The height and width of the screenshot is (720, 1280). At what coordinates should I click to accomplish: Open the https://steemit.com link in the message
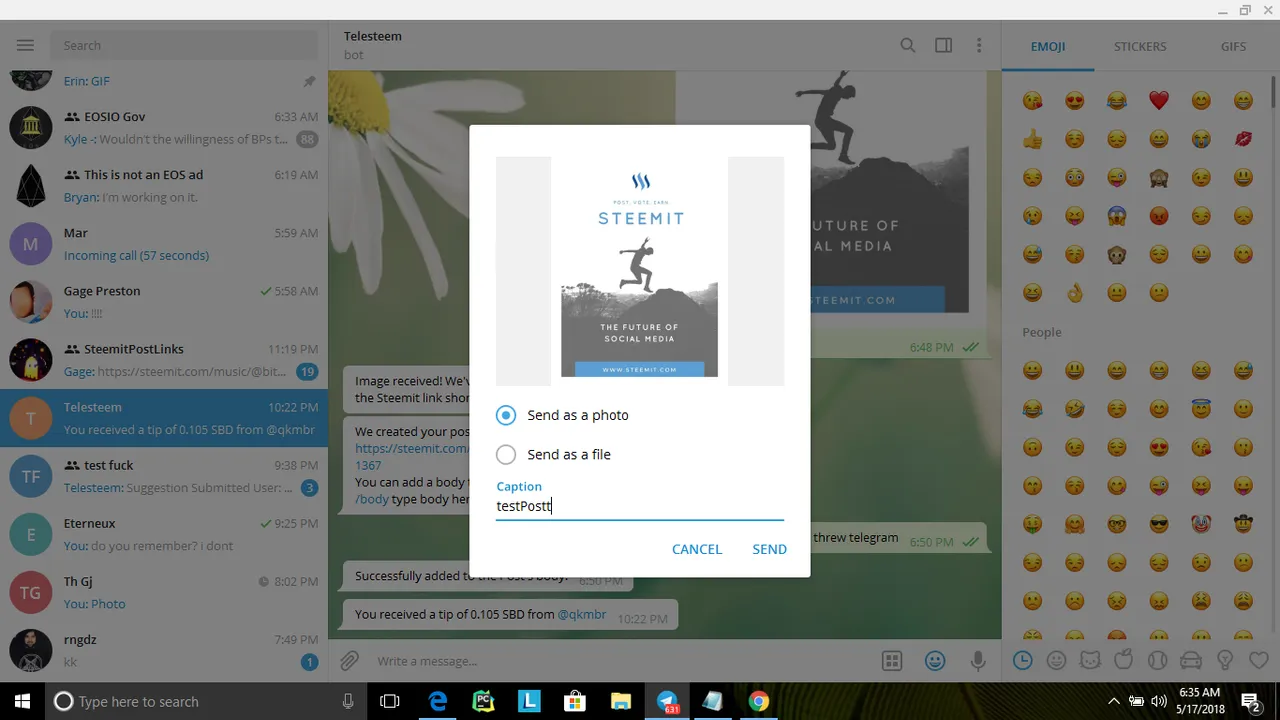pos(411,449)
